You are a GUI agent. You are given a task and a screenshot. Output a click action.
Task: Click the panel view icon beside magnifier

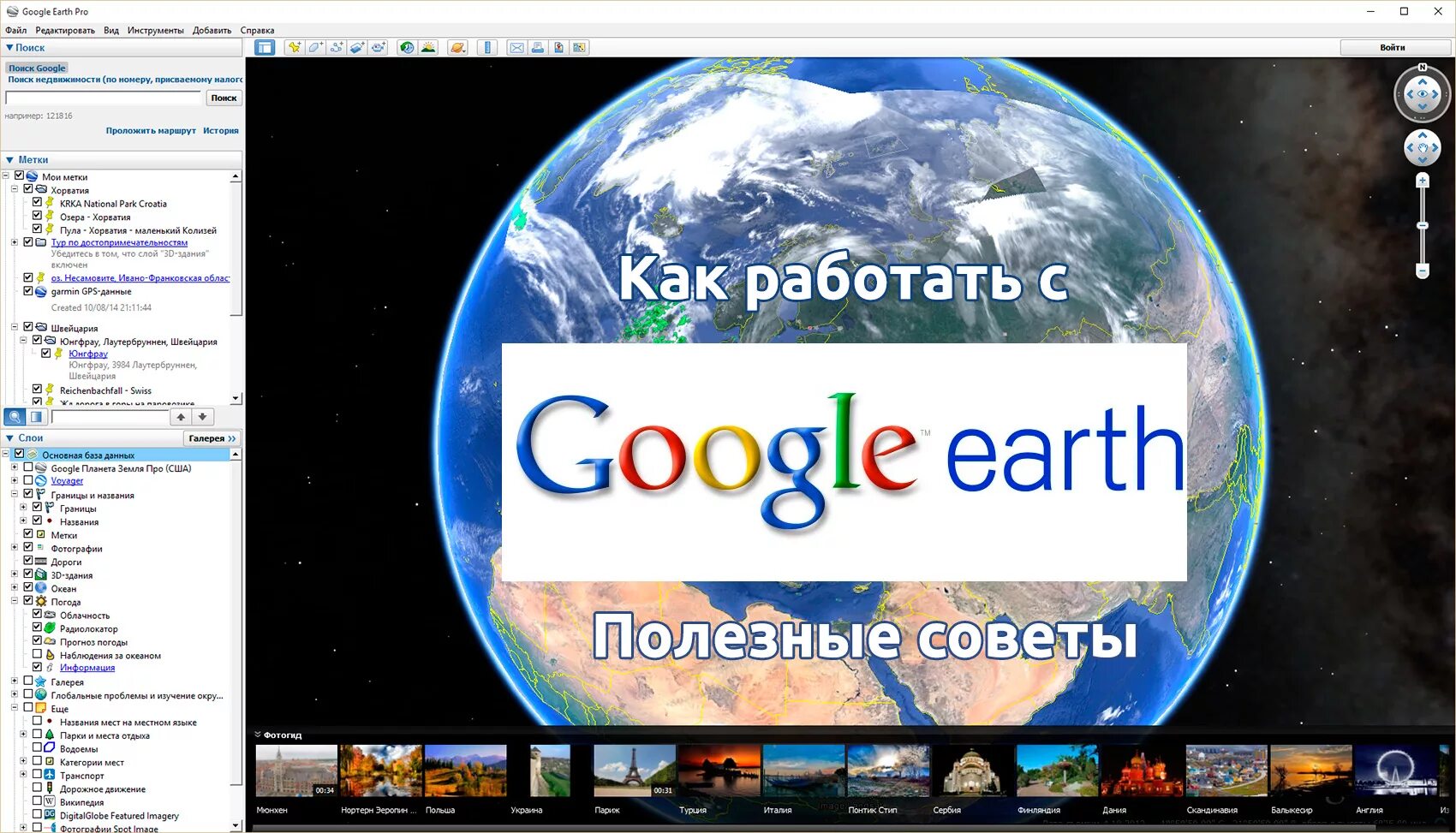tap(36, 417)
